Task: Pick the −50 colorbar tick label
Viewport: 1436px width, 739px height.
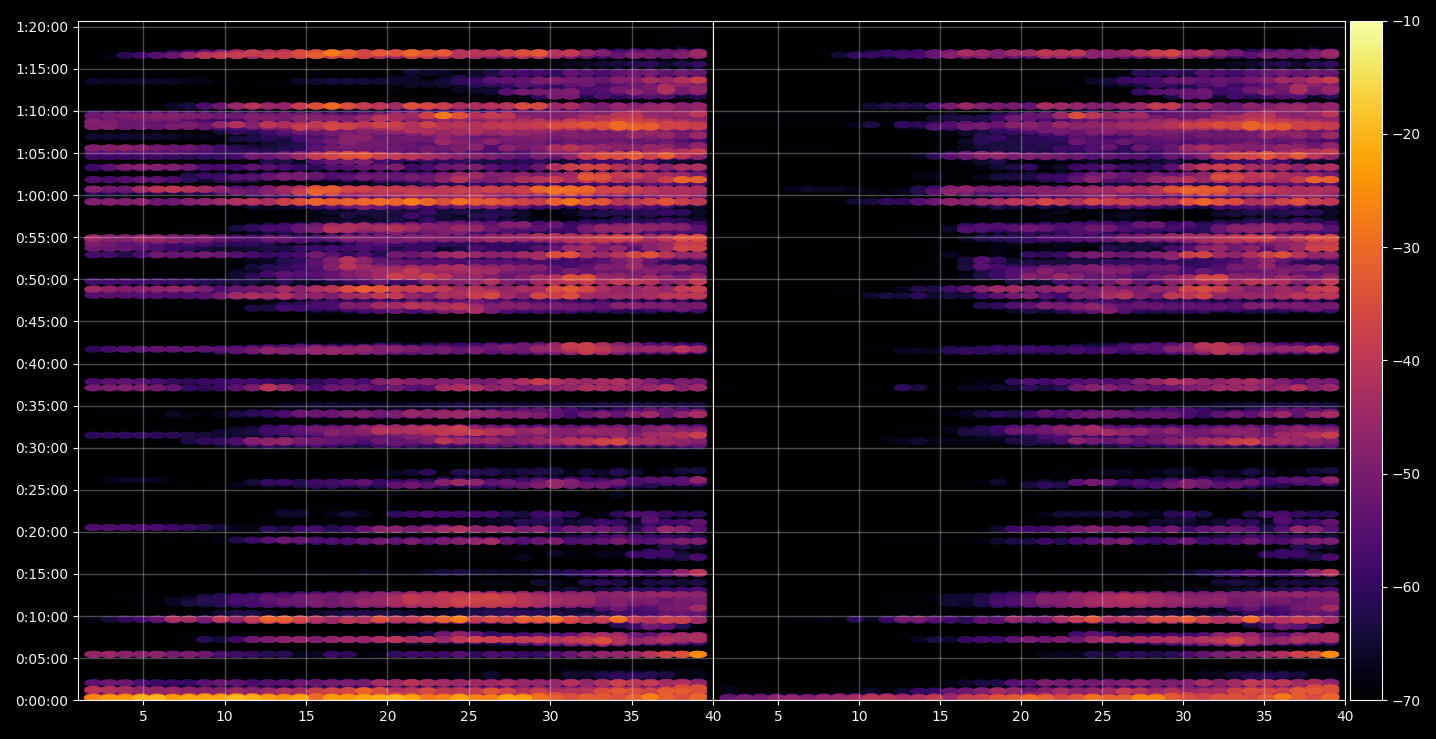Action: [1405, 474]
